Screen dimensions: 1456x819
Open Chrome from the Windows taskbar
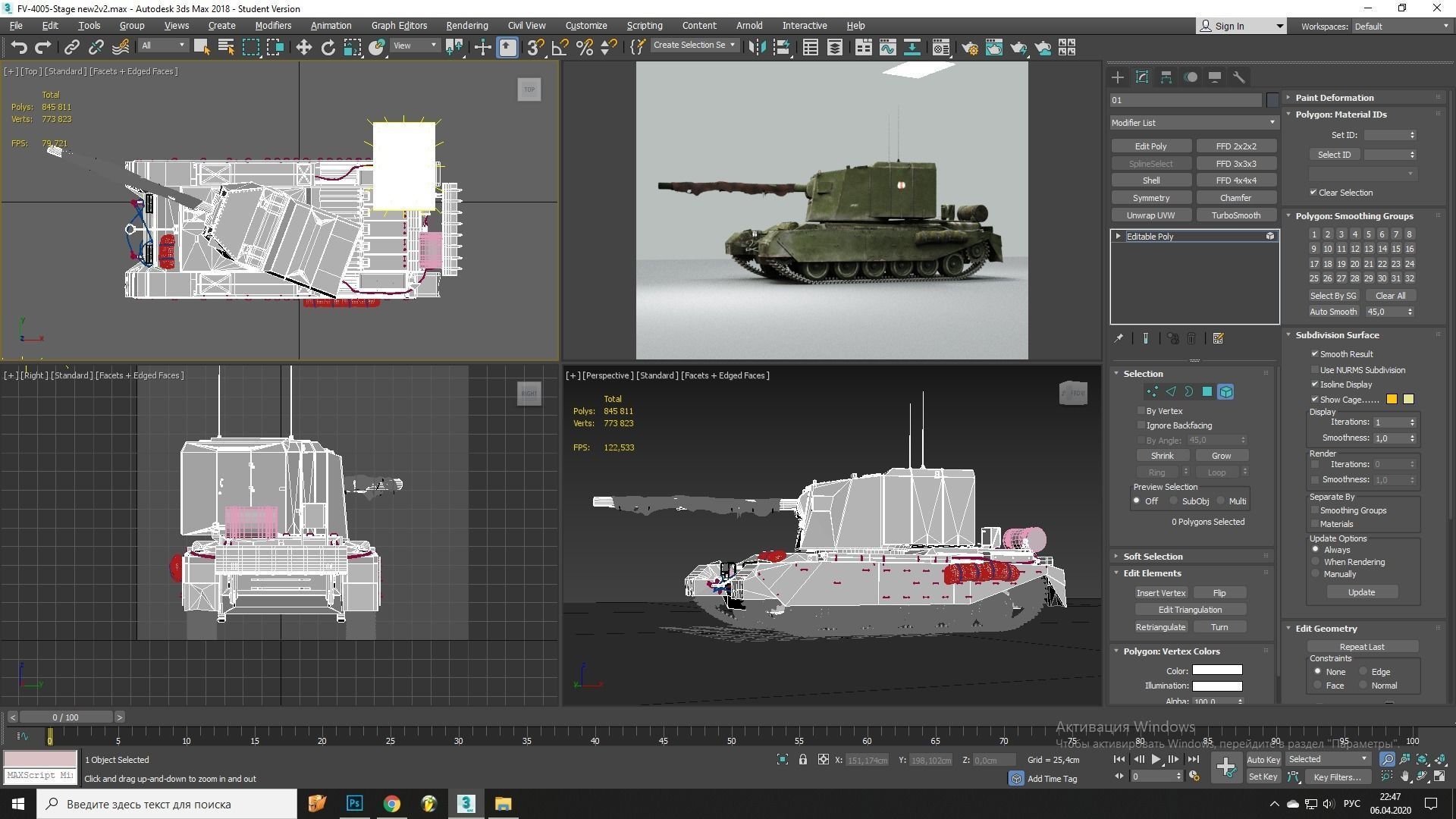tap(391, 804)
